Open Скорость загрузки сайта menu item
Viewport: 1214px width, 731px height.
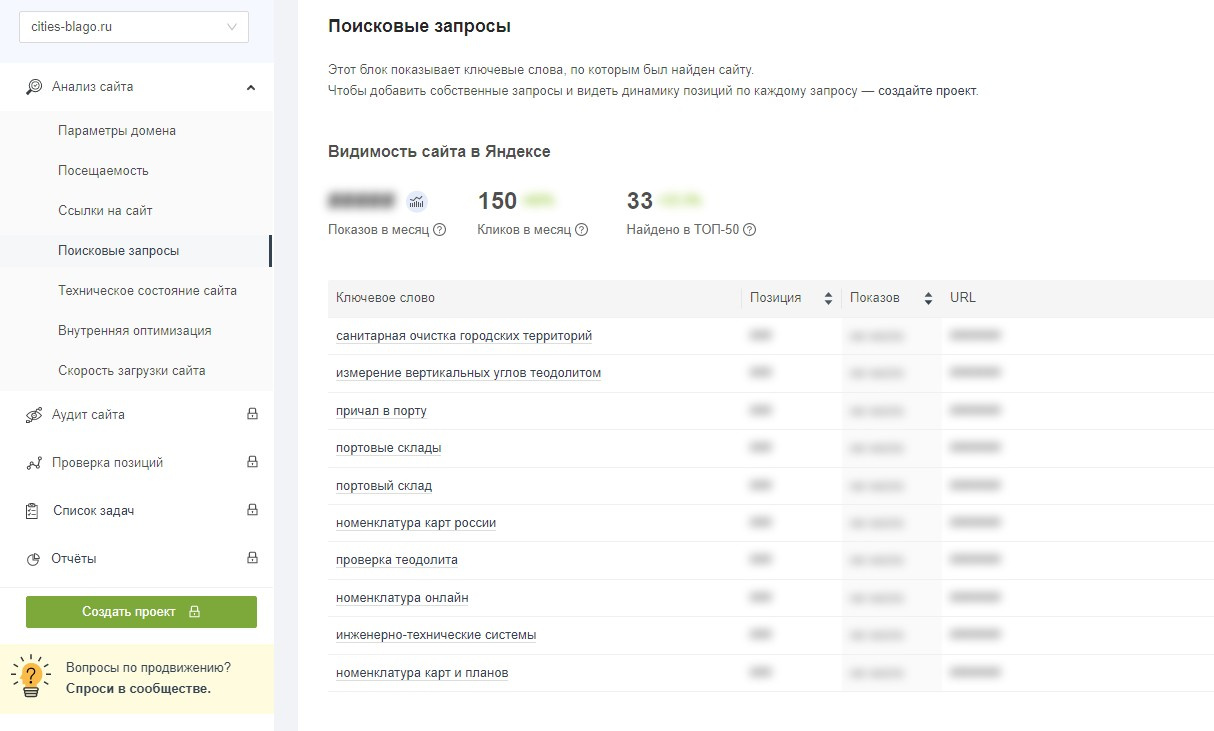(x=132, y=371)
